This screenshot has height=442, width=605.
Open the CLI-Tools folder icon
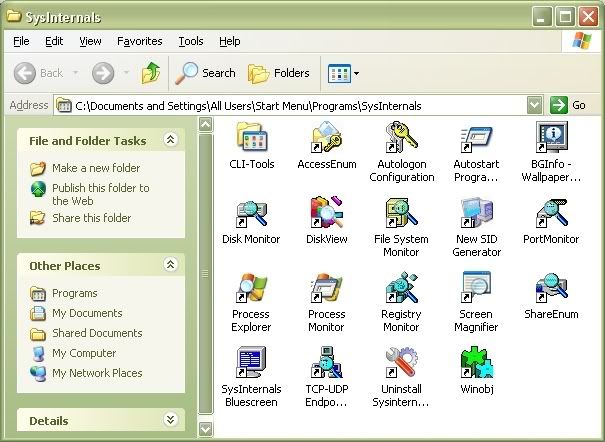tap(252, 137)
